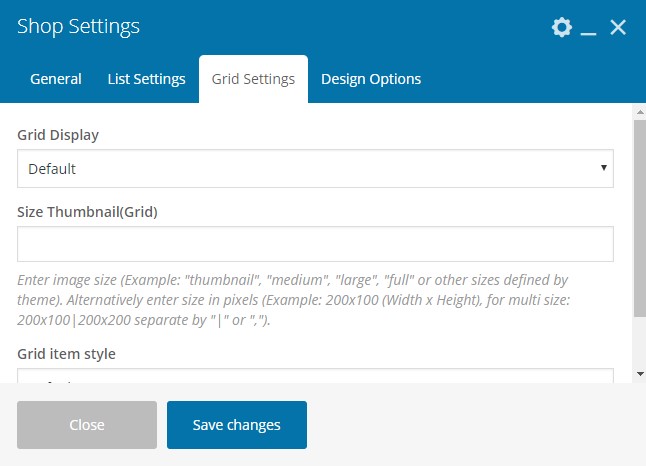Focus the Size Thumbnail(Grid) text field

[x=315, y=244]
